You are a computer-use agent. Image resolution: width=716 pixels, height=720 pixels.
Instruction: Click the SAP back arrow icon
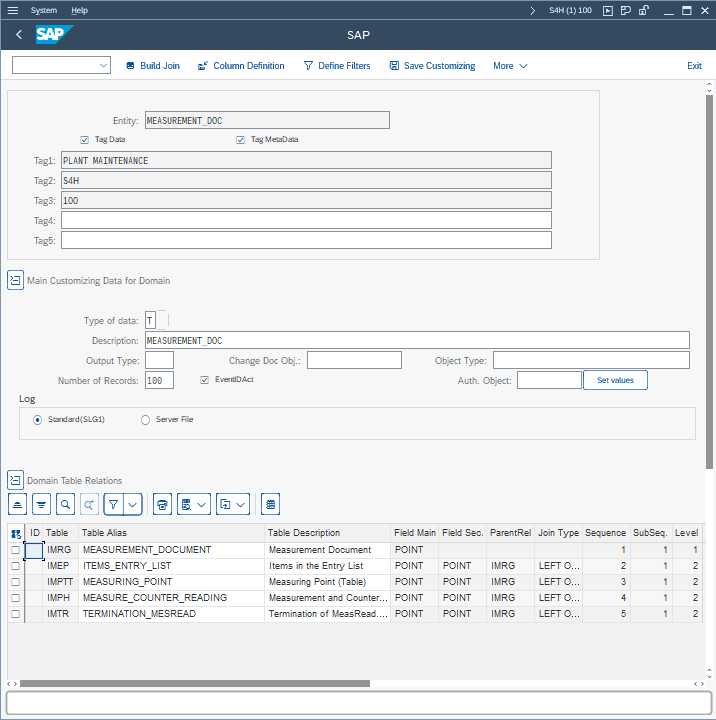[19, 35]
